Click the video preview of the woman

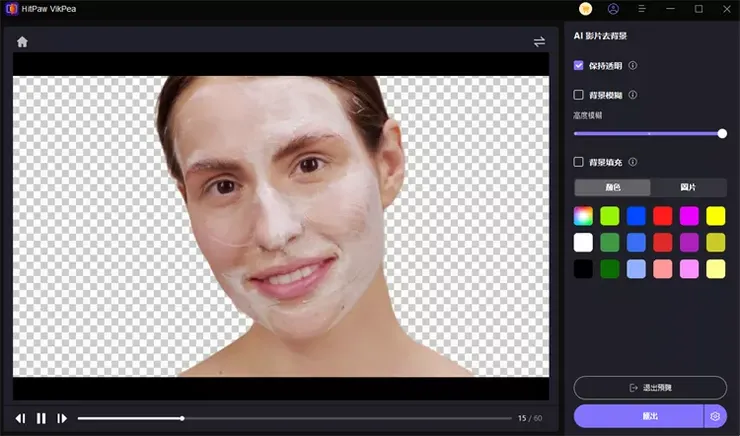click(x=281, y=226)
